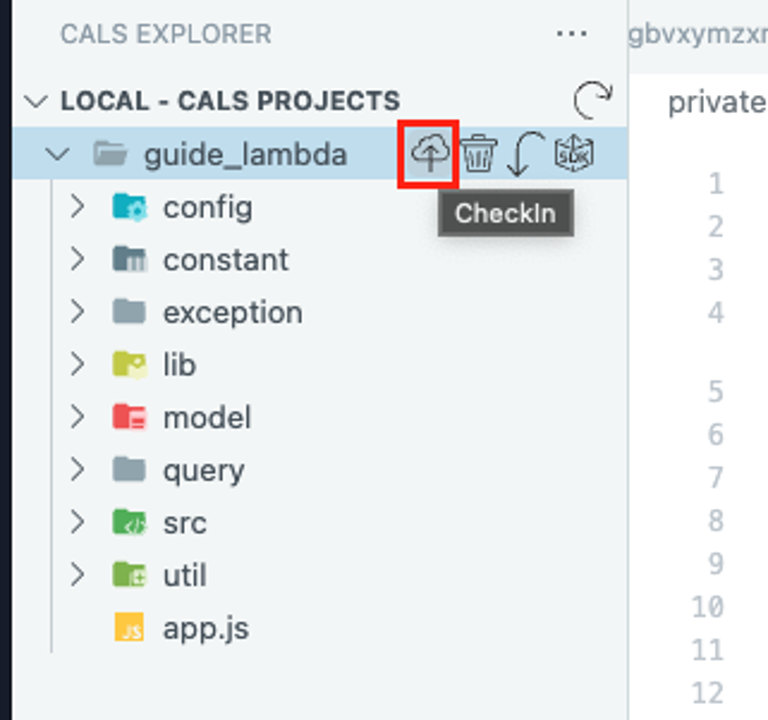Delete guide_lambda with the trash icon

click(479, 153)
